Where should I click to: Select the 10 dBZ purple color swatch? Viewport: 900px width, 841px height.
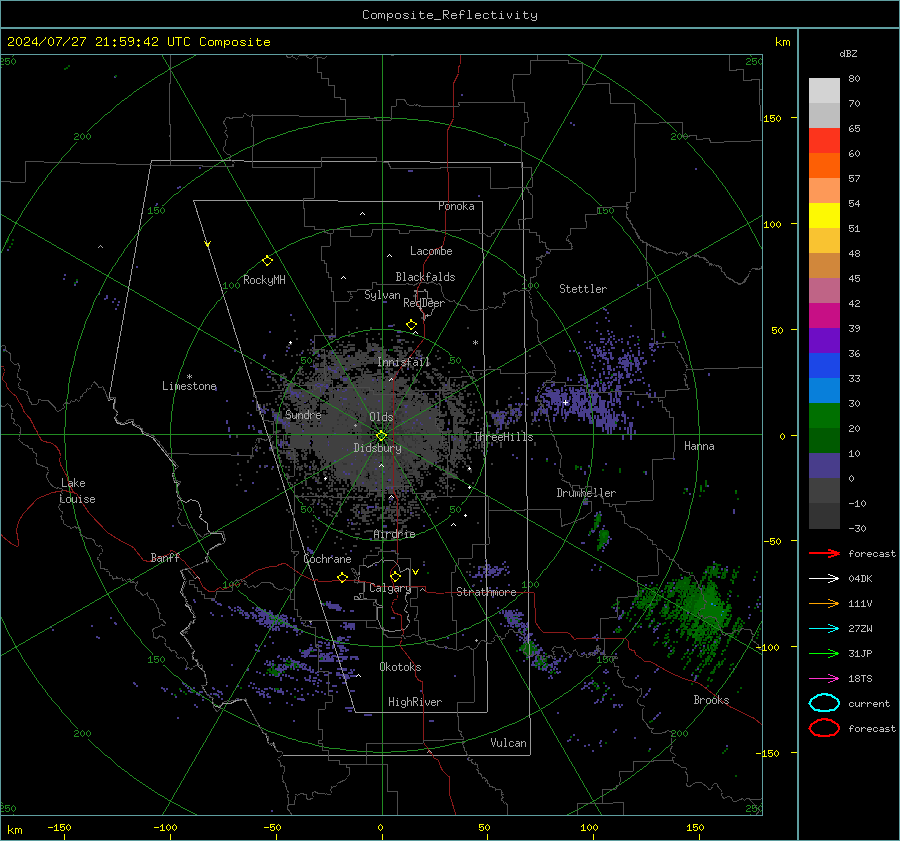click(x=824, y=466)
